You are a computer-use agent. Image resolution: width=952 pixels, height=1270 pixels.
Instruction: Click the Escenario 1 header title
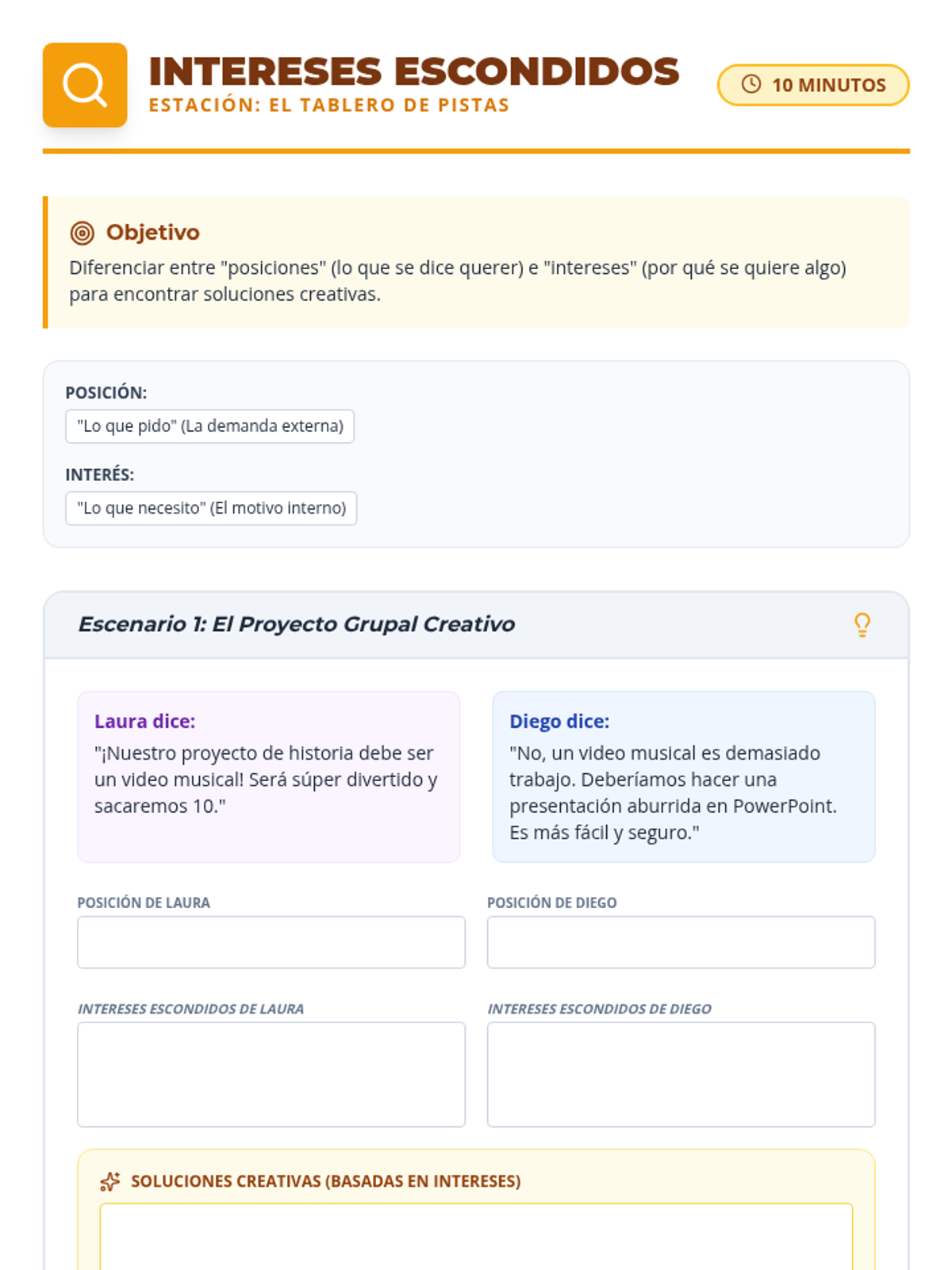297,625
